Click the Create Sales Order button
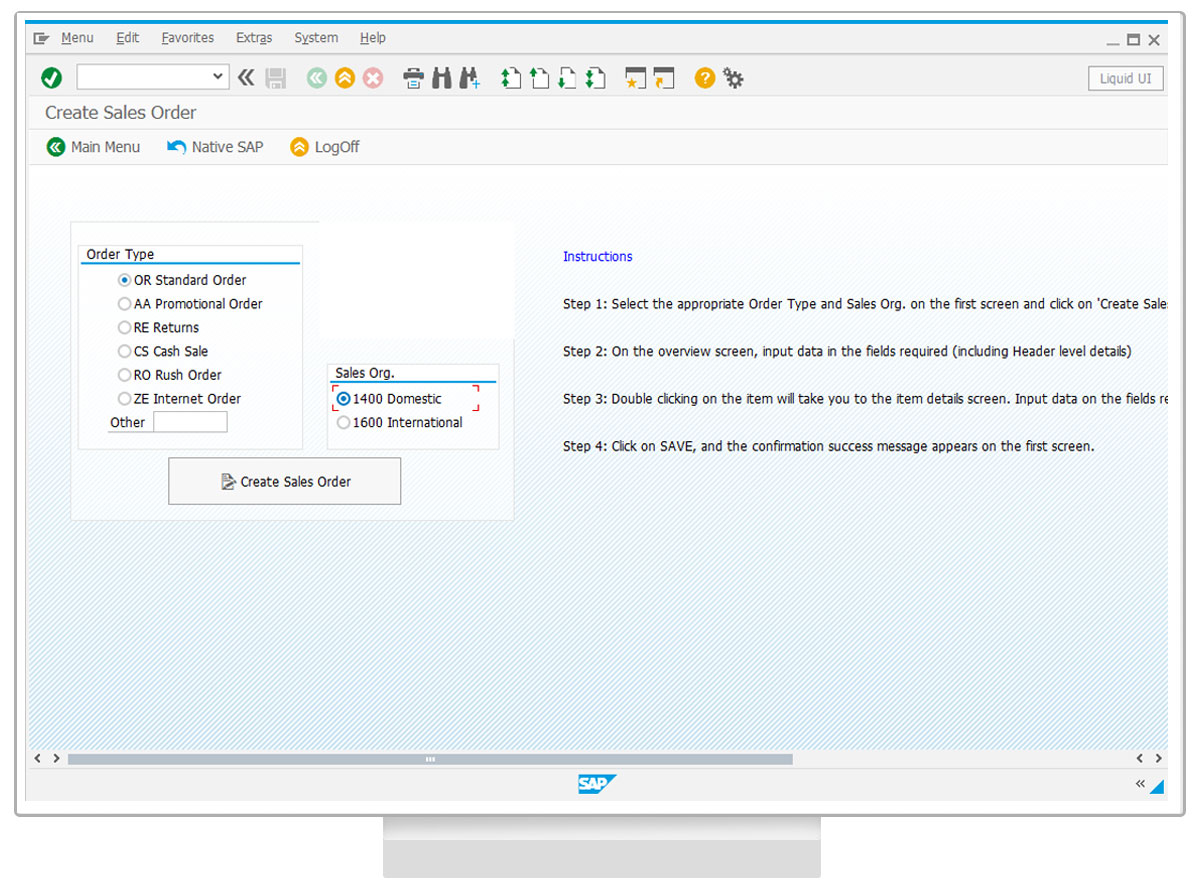Screen dimensions: 1200x888 click(x=285, y=482)
